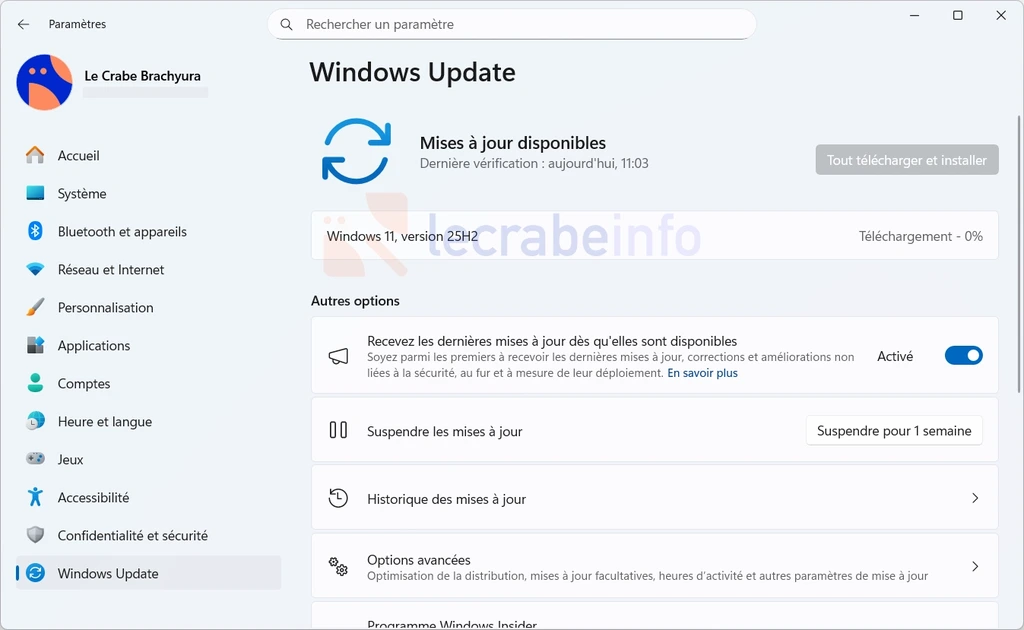Close the Paramètres window
This screenshot has height=630, width=1024.
(x=1000, y=15)
